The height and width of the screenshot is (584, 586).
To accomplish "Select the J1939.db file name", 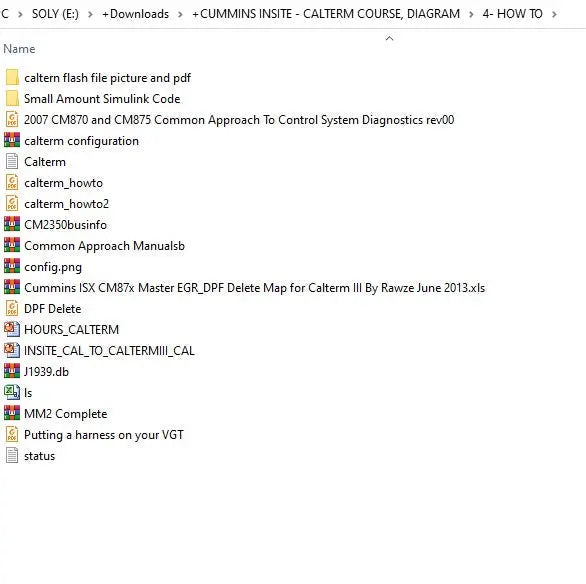I will coord(47,372).
